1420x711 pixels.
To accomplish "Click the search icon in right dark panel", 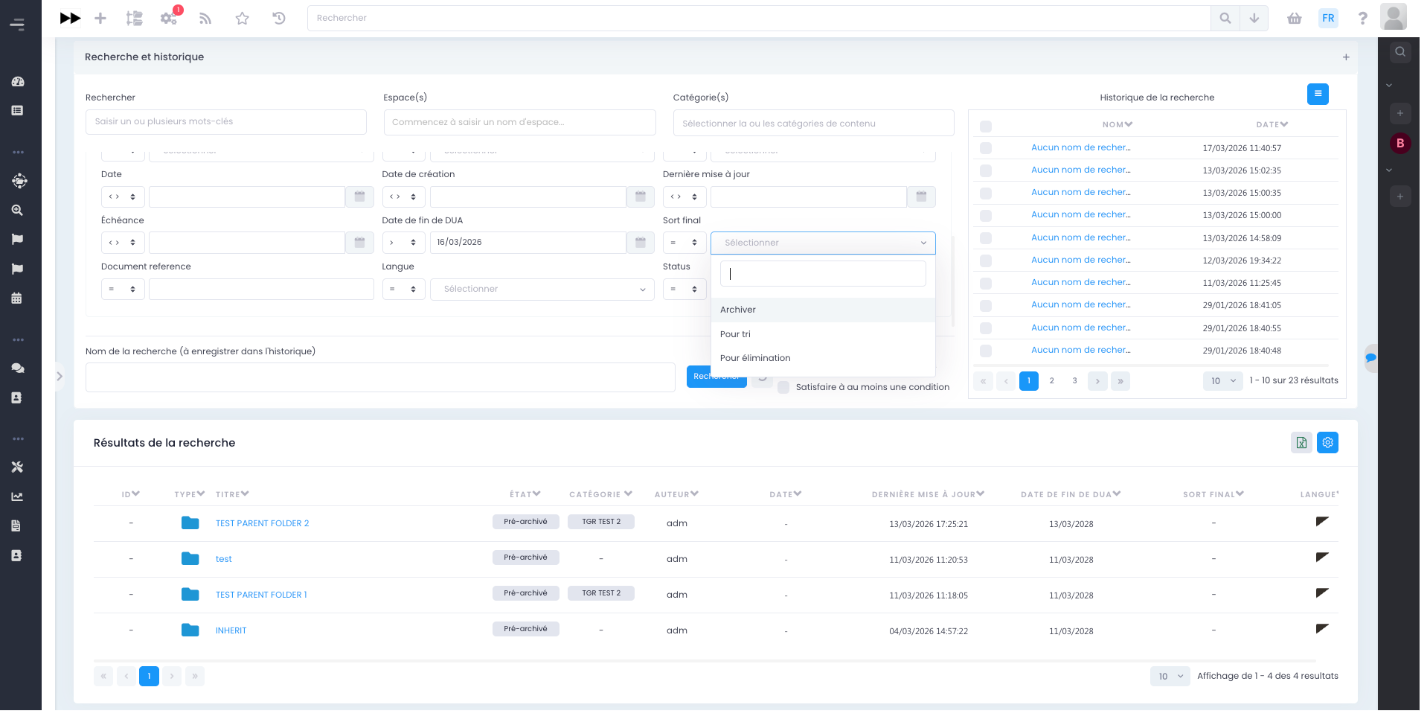I will click(1400, 51).
